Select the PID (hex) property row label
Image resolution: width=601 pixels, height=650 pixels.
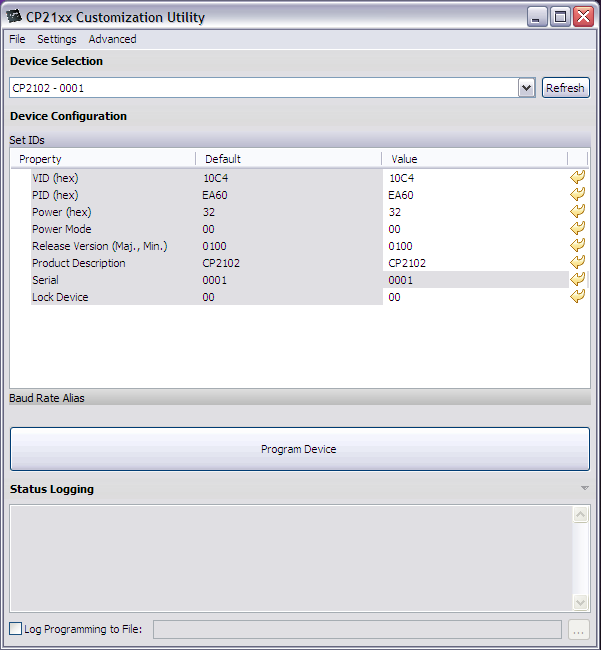point(55,195)
